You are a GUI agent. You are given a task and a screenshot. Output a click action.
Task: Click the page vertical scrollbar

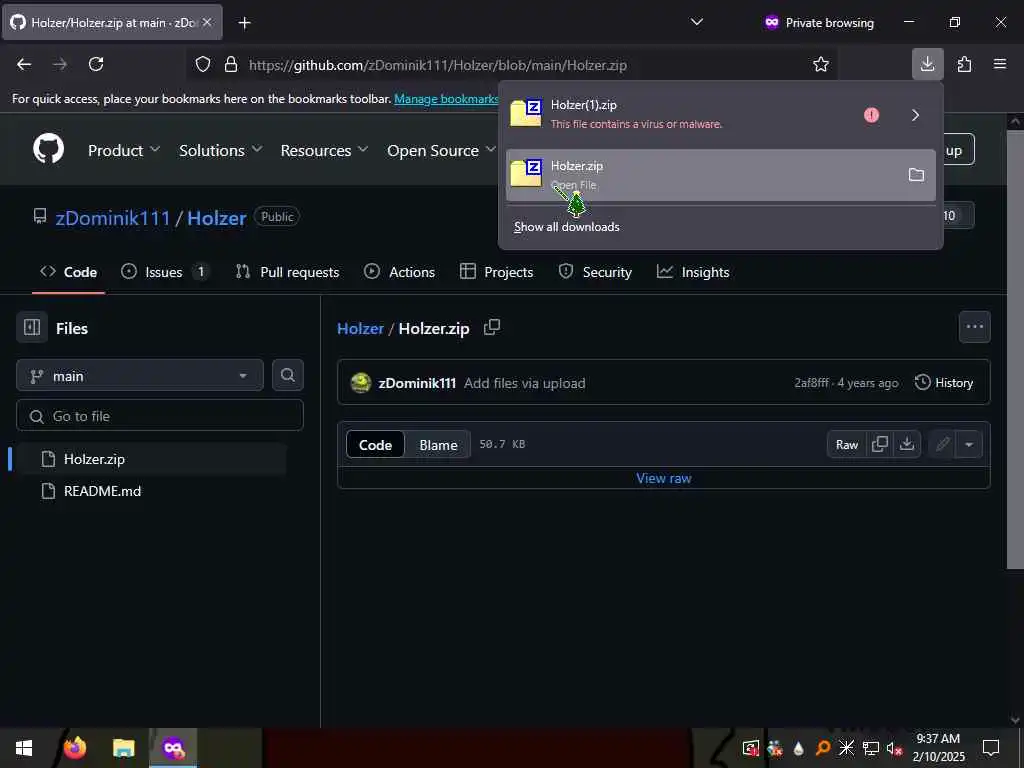pyautogui.click(x=1015, y=349)
